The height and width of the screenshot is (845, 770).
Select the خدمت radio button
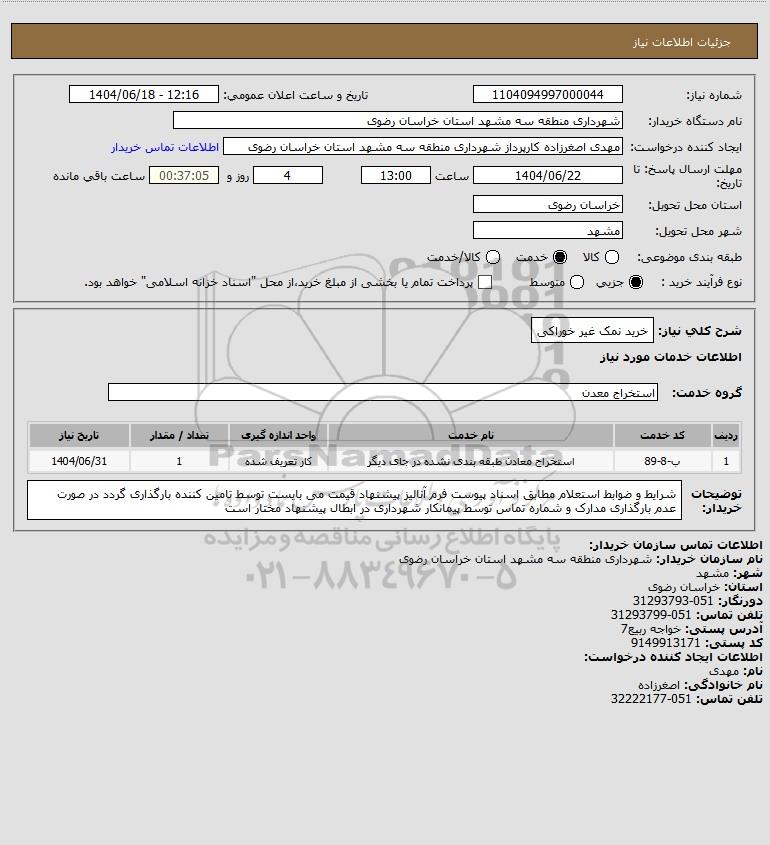tap(560, 258)
